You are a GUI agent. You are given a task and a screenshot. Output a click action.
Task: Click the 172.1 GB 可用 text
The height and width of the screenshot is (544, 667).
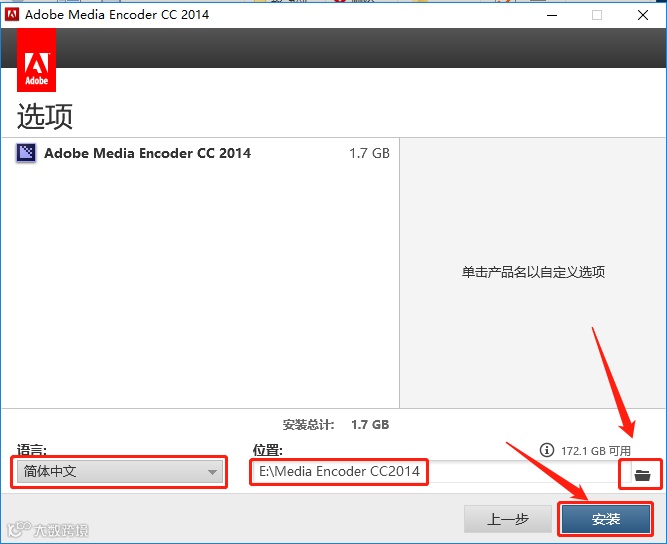[x=596, y=451]
